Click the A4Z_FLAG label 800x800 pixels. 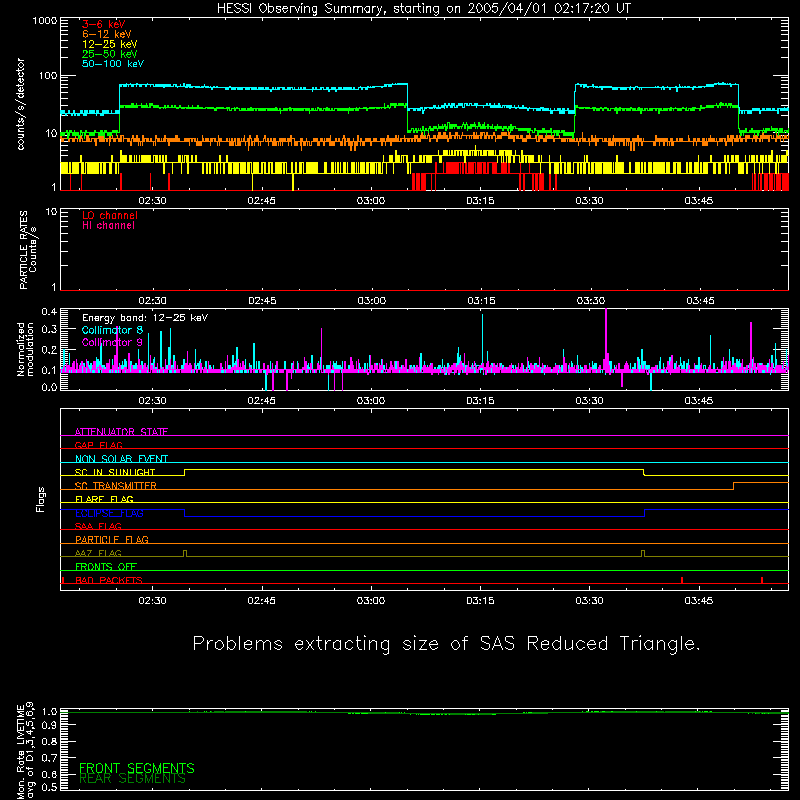(x=98, y=553)
